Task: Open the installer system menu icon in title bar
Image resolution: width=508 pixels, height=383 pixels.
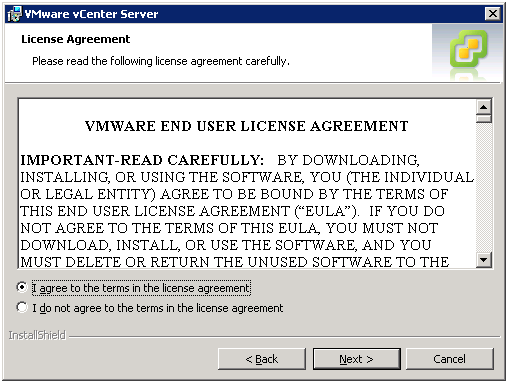Action: pos(14,14)
